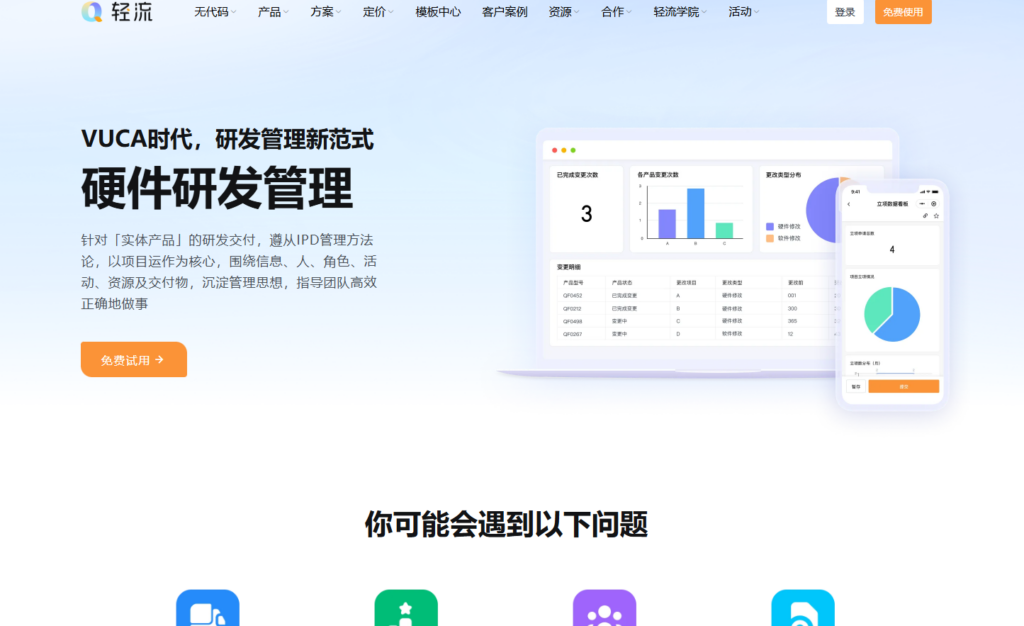Click the green star badge icon at page bottom

(405, 607)
